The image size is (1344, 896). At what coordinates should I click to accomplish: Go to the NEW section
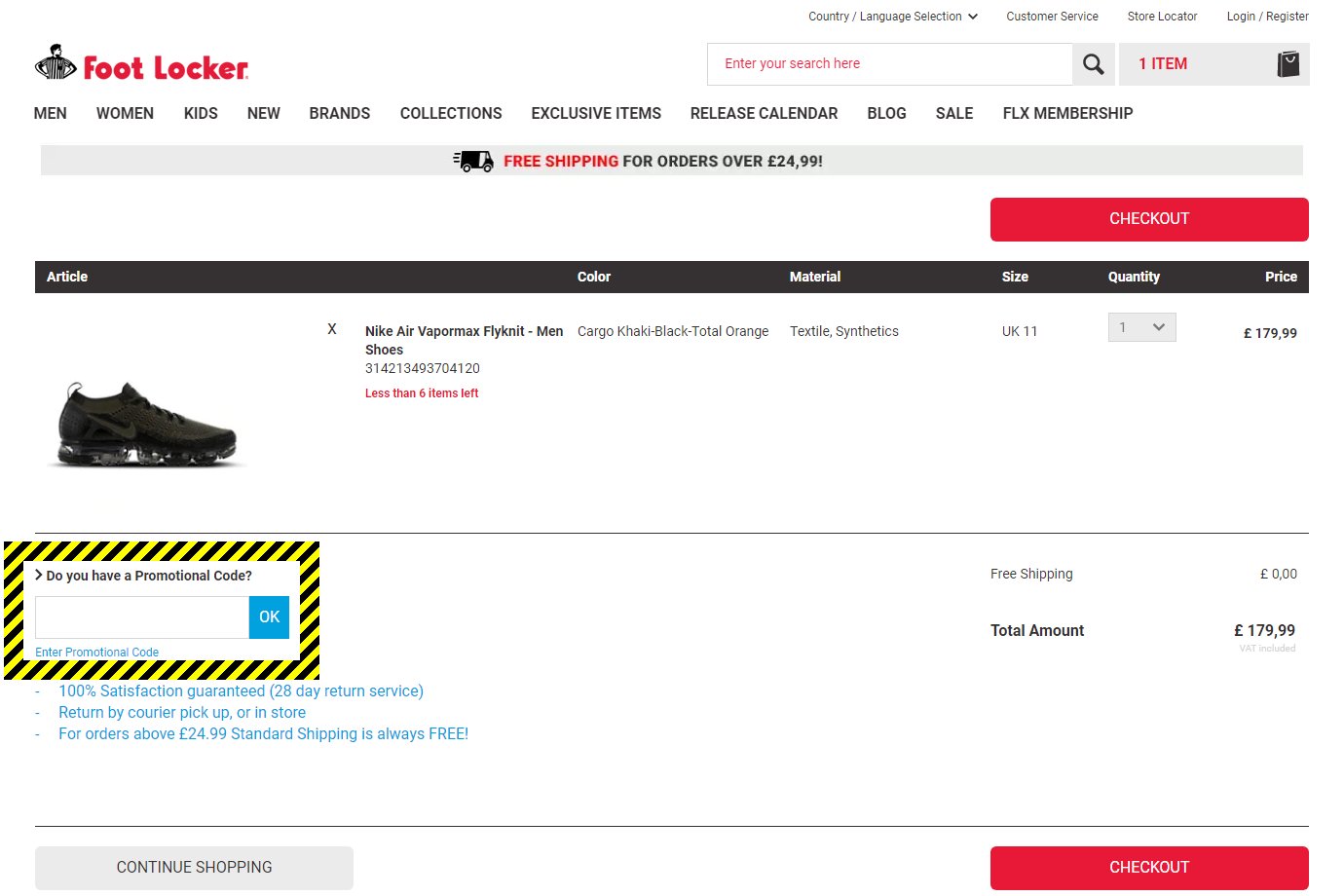pos(264,113)
